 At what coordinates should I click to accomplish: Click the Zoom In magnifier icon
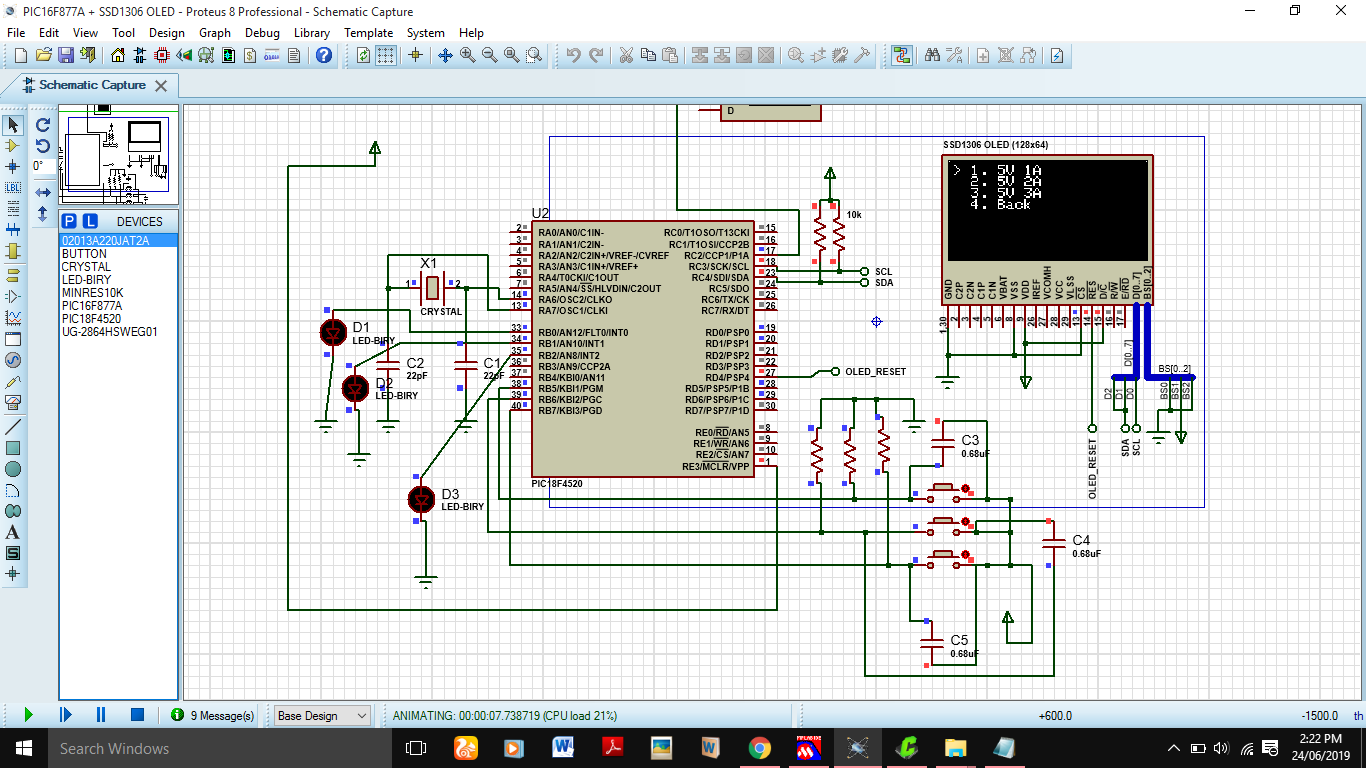468,55
